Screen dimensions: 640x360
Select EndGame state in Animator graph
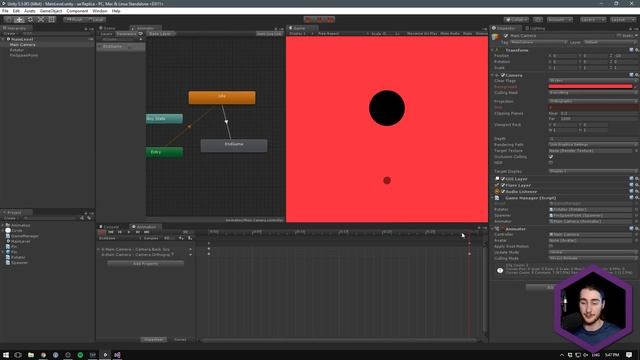tap(234, 145)
